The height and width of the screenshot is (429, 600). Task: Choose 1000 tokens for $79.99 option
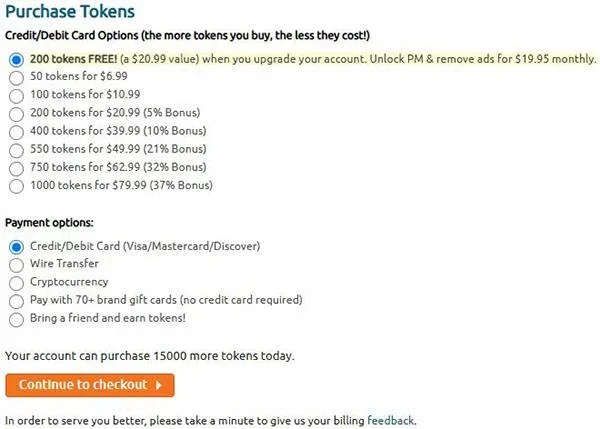(x=16, y=186)
